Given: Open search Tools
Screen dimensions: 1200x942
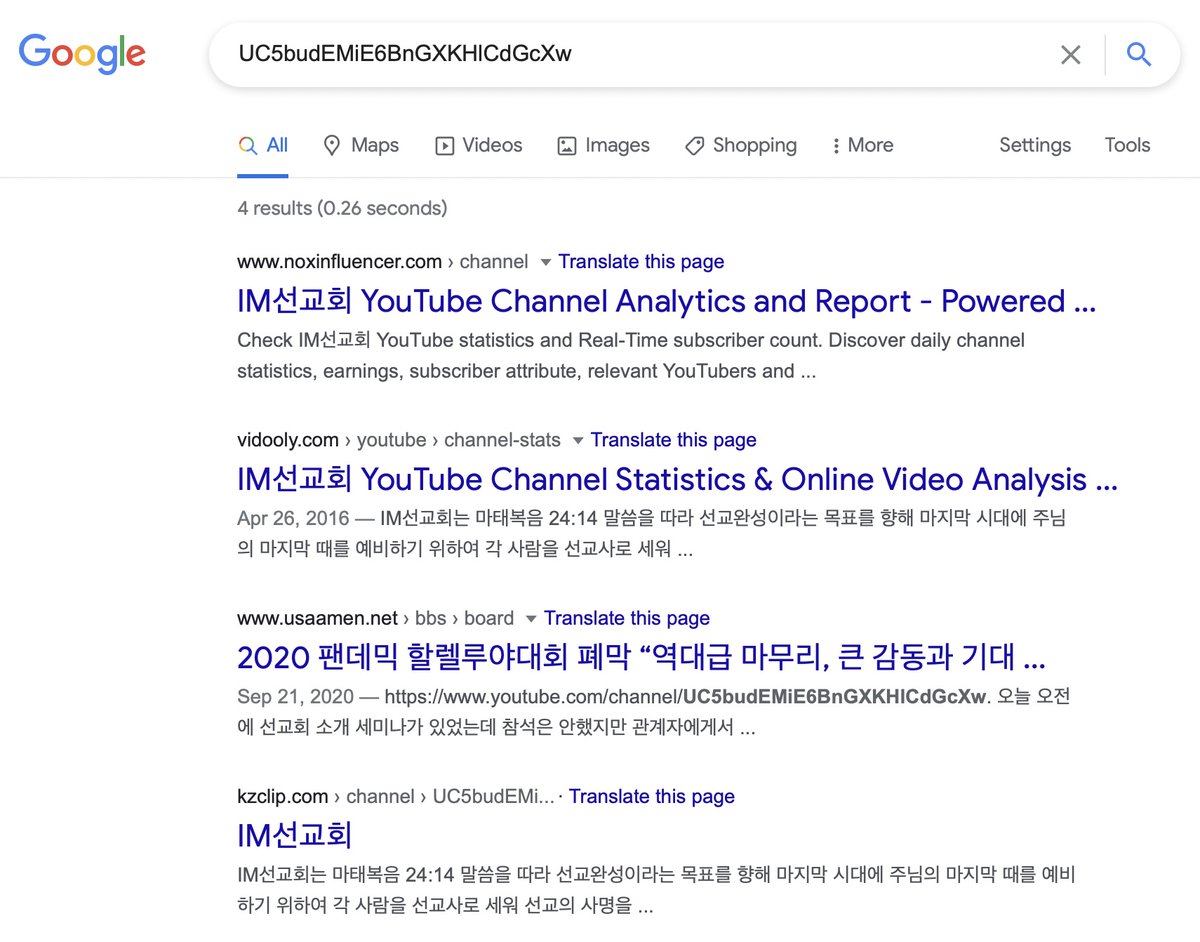Looking at the screenshot, I should coord(1127,145).
